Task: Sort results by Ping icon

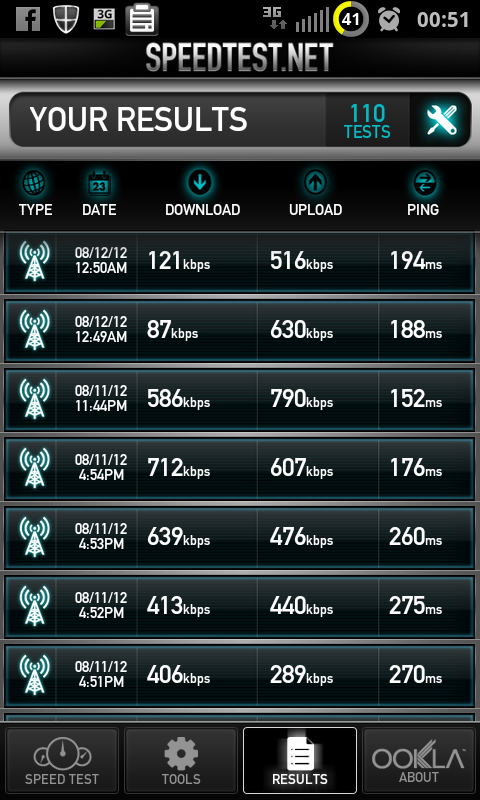Action: coord(423,183)
